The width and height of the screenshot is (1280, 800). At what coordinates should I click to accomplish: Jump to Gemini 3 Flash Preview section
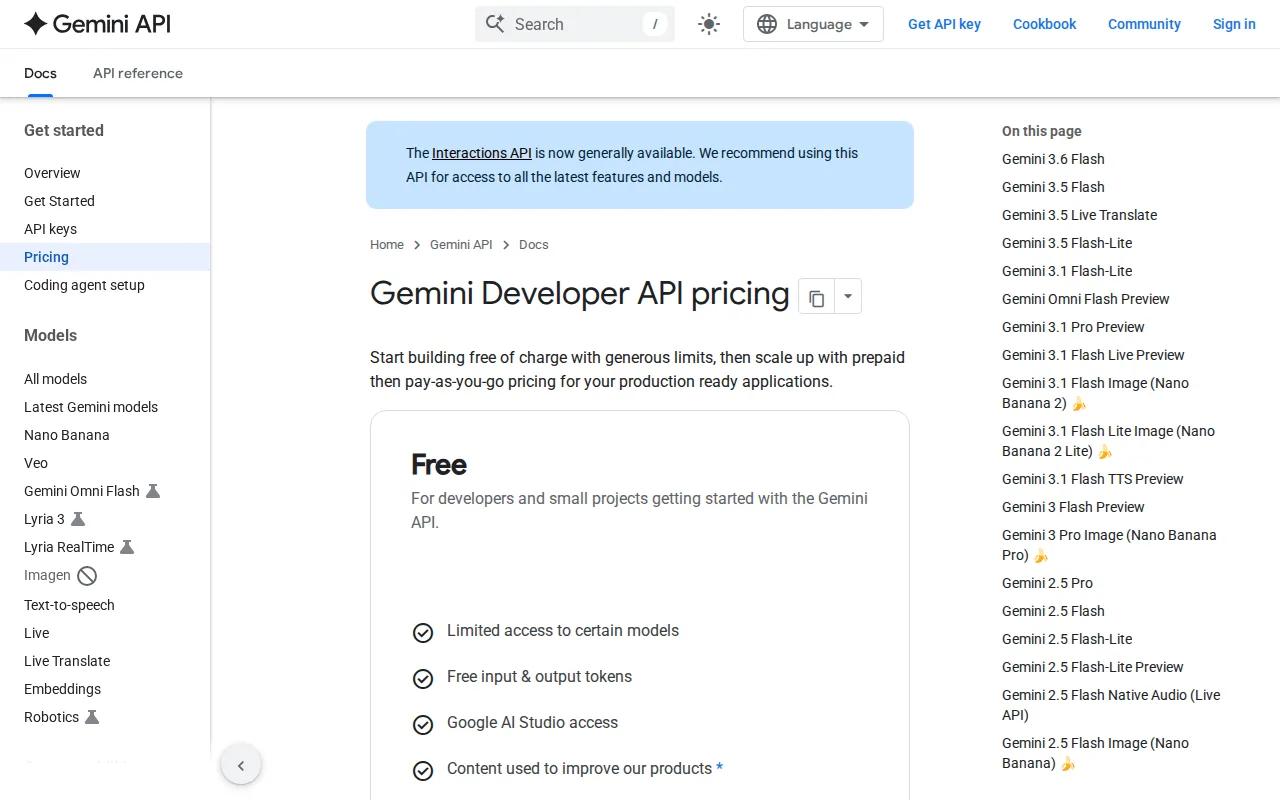coord(1073,507)
